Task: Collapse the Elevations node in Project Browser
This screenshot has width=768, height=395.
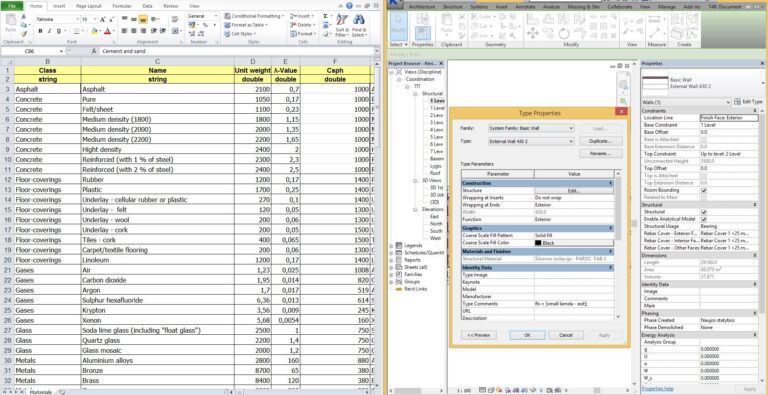Action: click(x=415, y=209)
